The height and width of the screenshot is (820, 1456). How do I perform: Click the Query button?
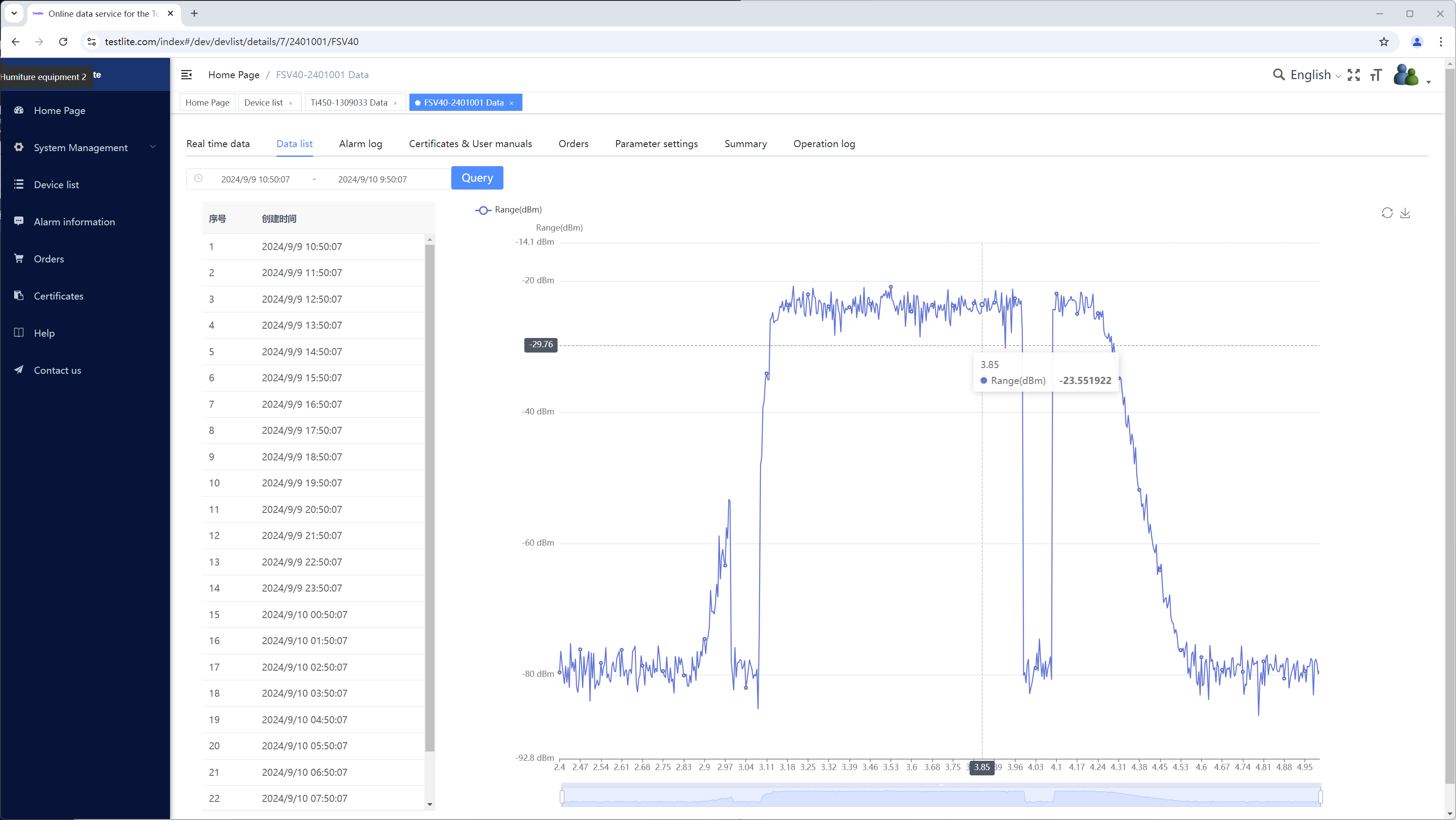point(477,178)
